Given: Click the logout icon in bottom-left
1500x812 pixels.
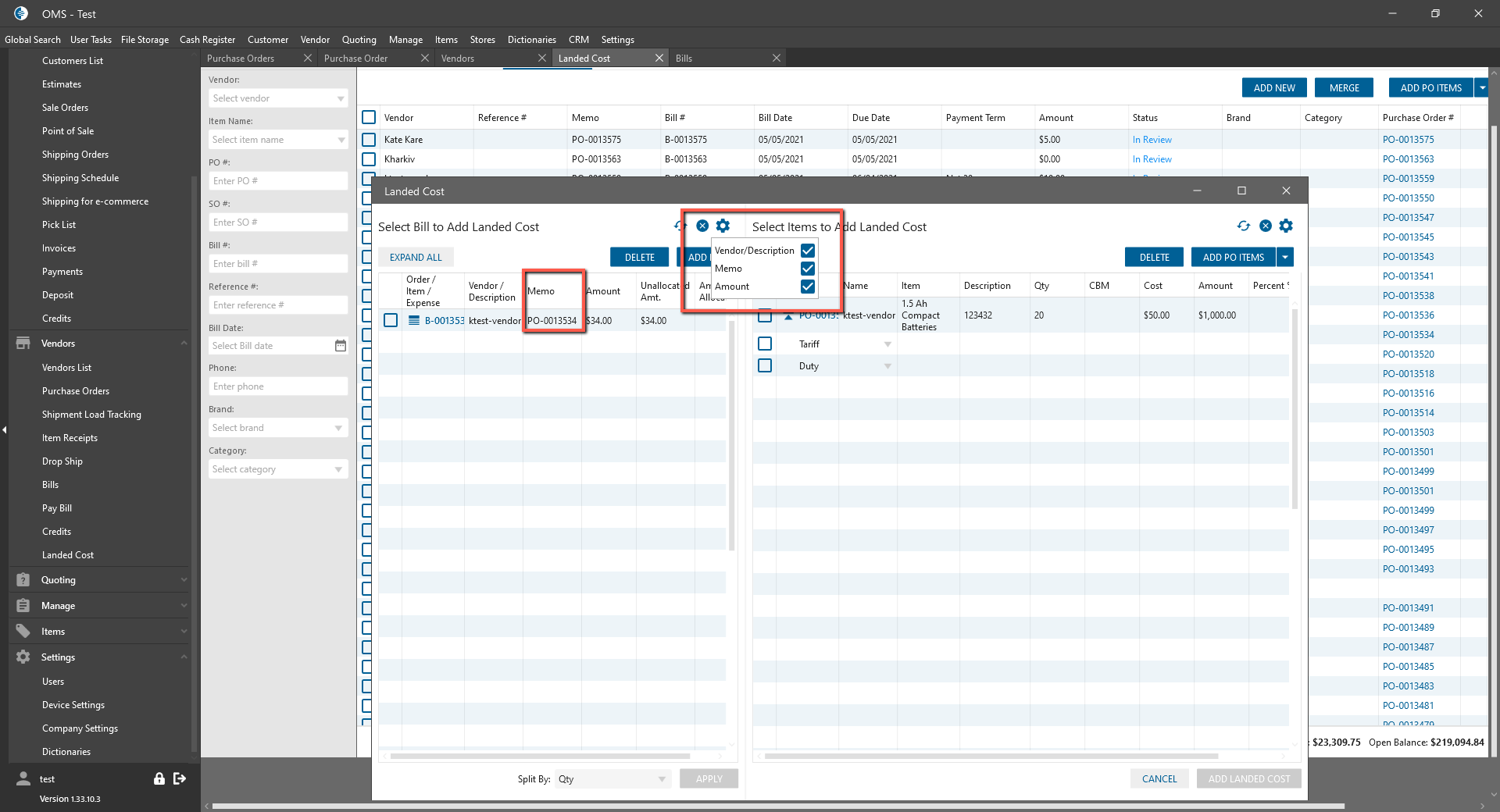Looking at the screenshot, I should [180, 778].
